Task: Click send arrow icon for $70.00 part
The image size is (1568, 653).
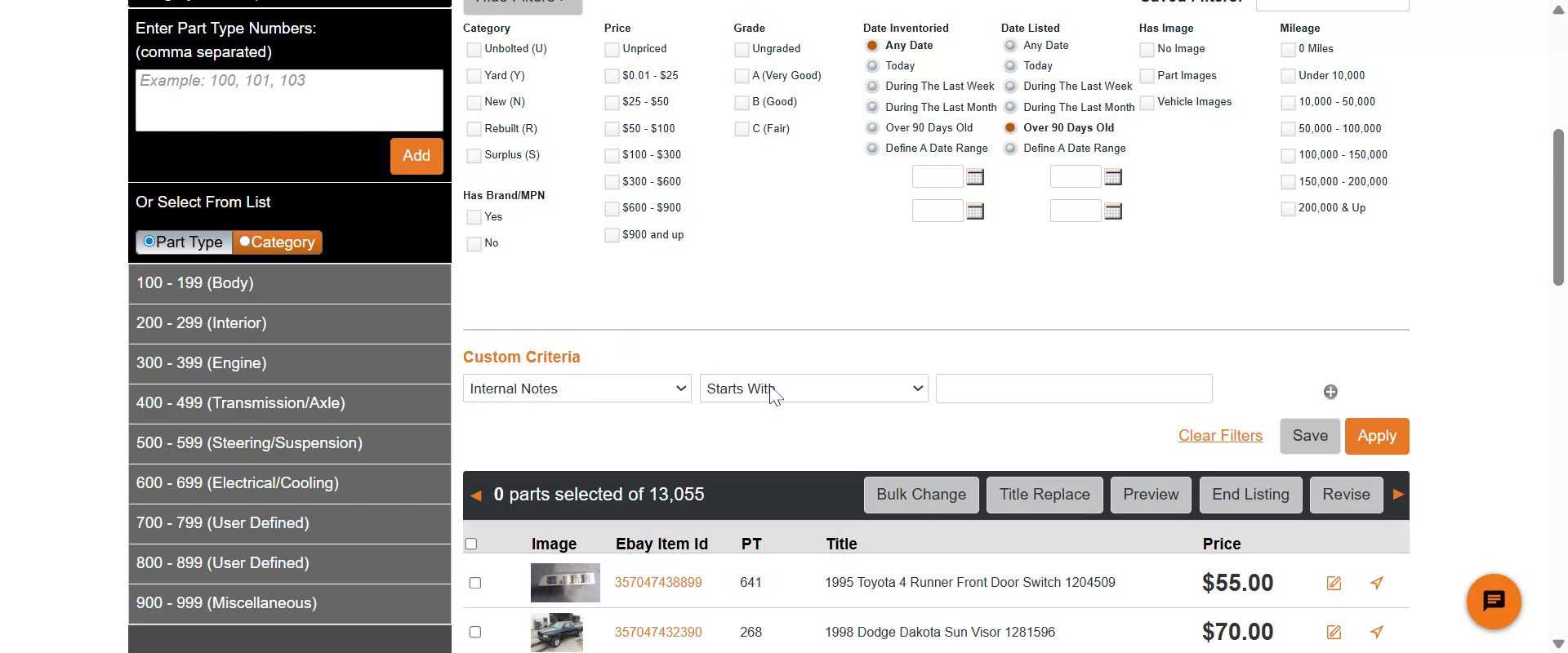Action: point(1377,632)
